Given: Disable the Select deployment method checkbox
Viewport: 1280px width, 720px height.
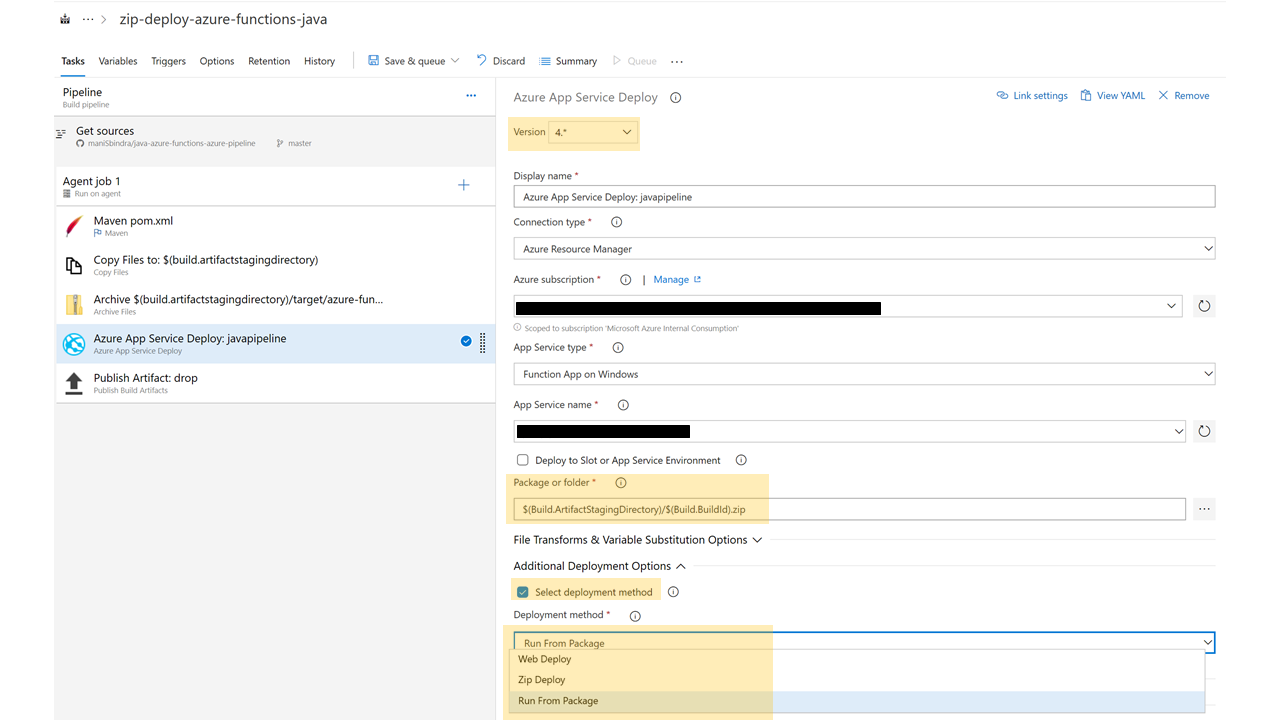Looking at the screenshot, I should point(521,591).
